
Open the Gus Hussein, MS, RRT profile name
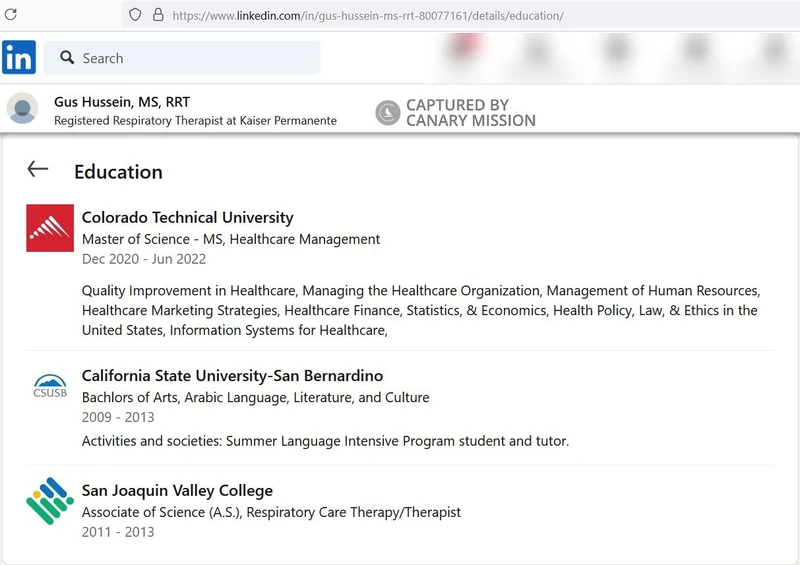[x=122, y=102]
